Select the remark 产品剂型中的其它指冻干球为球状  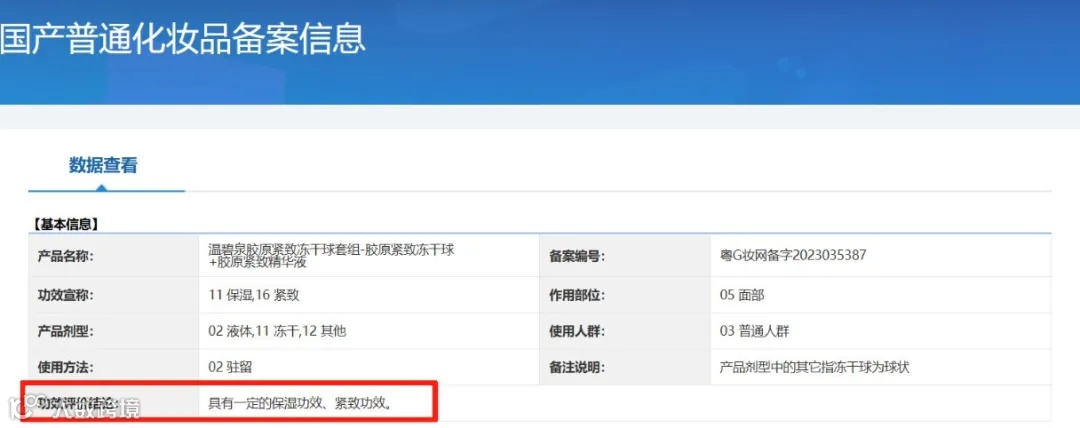click(814, 367)
